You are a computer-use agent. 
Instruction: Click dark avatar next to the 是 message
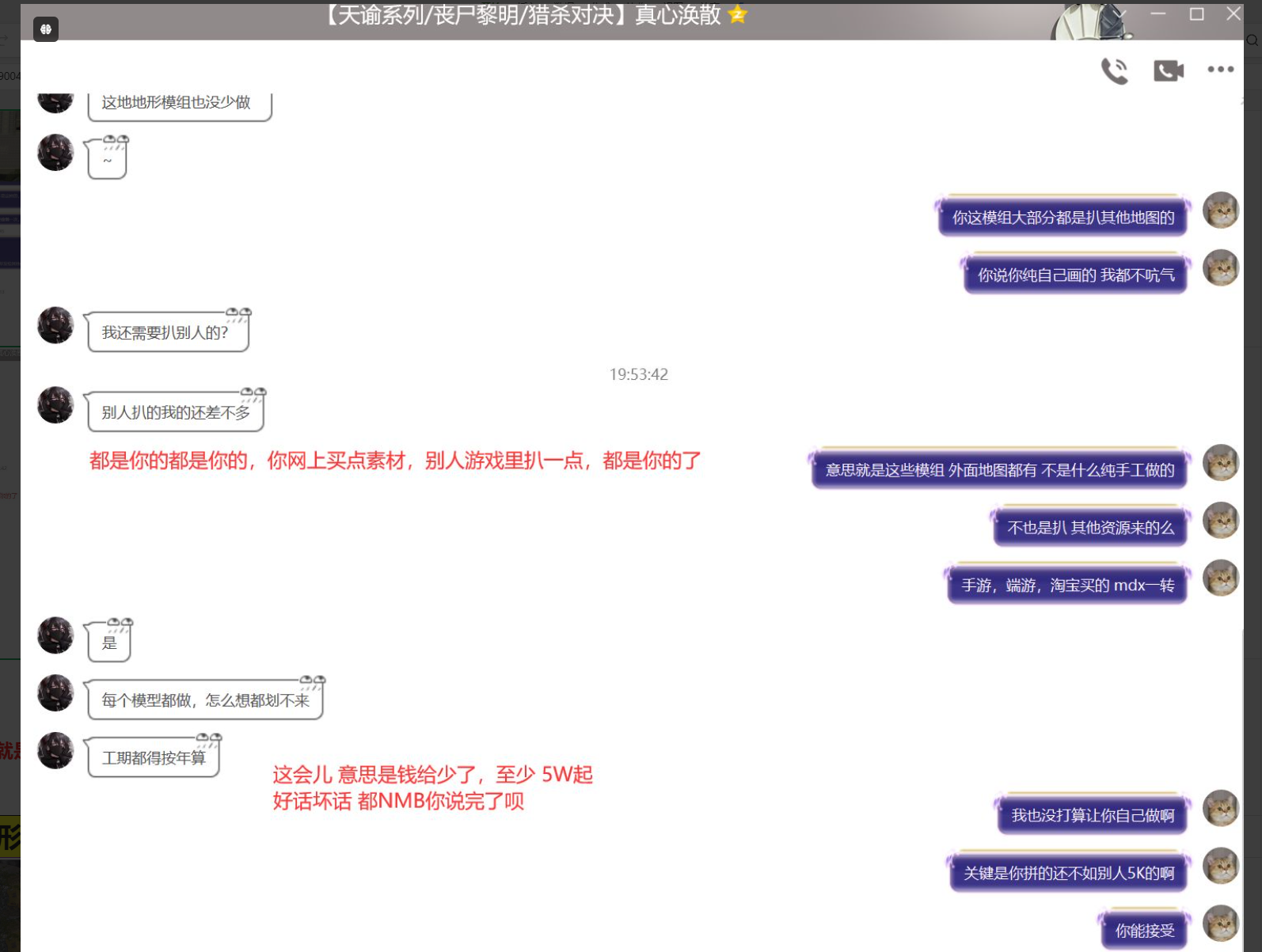55,635
